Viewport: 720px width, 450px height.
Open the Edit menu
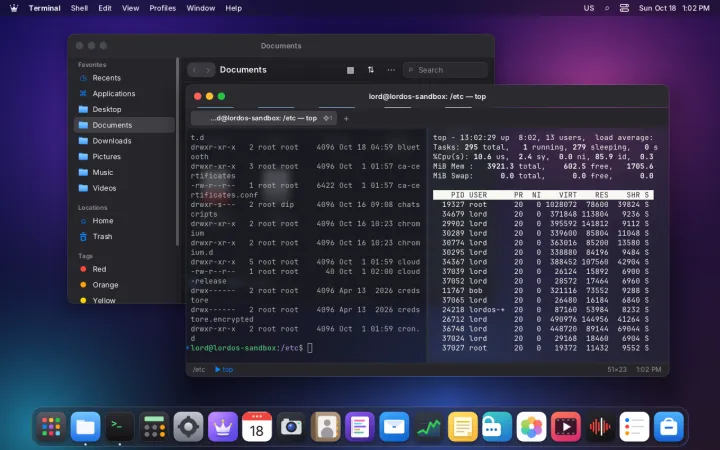tap(105, 8)
